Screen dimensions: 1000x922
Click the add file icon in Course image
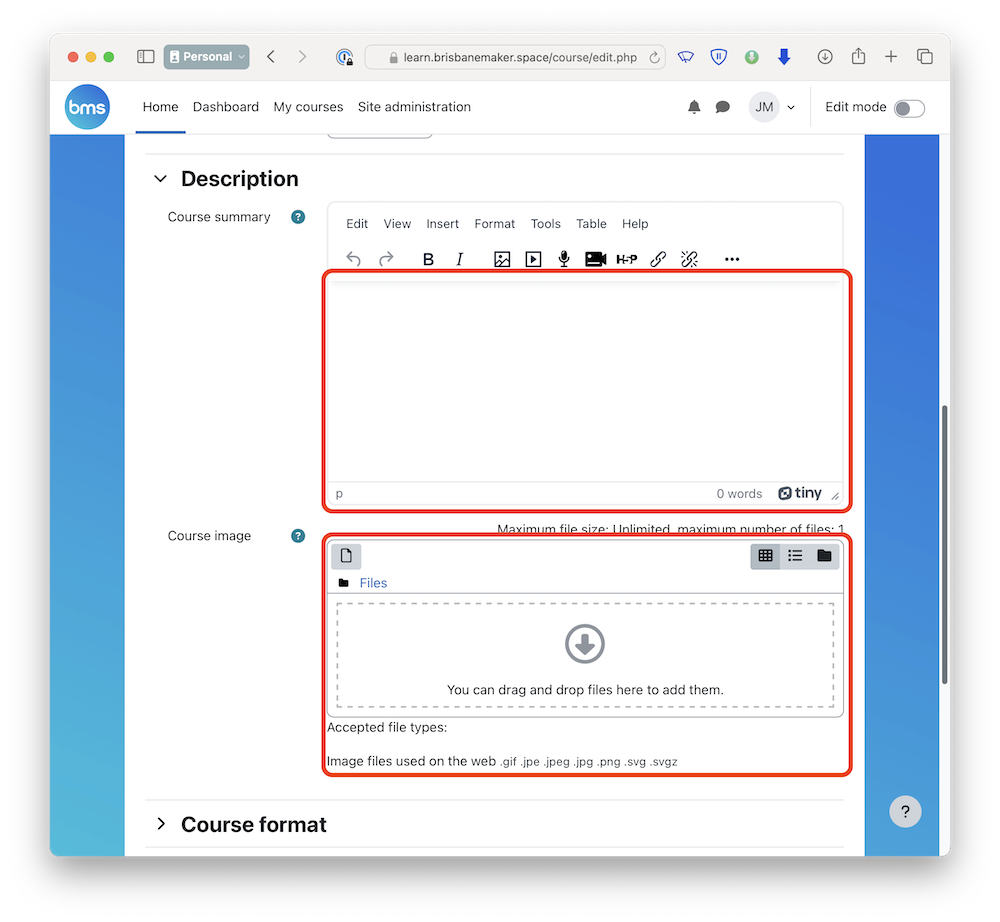(346, 556)
